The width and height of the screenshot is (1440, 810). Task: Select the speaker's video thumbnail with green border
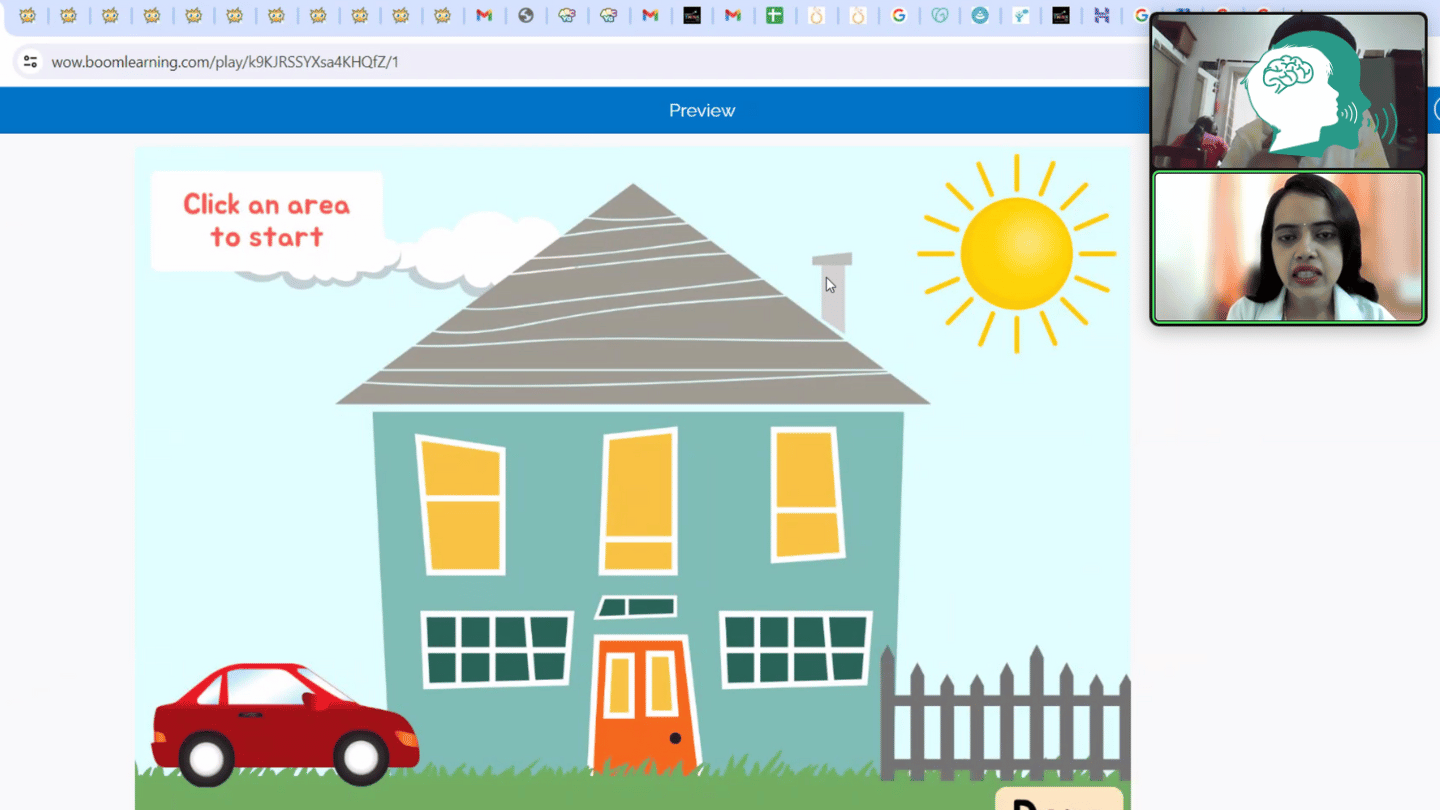tap(1288, 248)
